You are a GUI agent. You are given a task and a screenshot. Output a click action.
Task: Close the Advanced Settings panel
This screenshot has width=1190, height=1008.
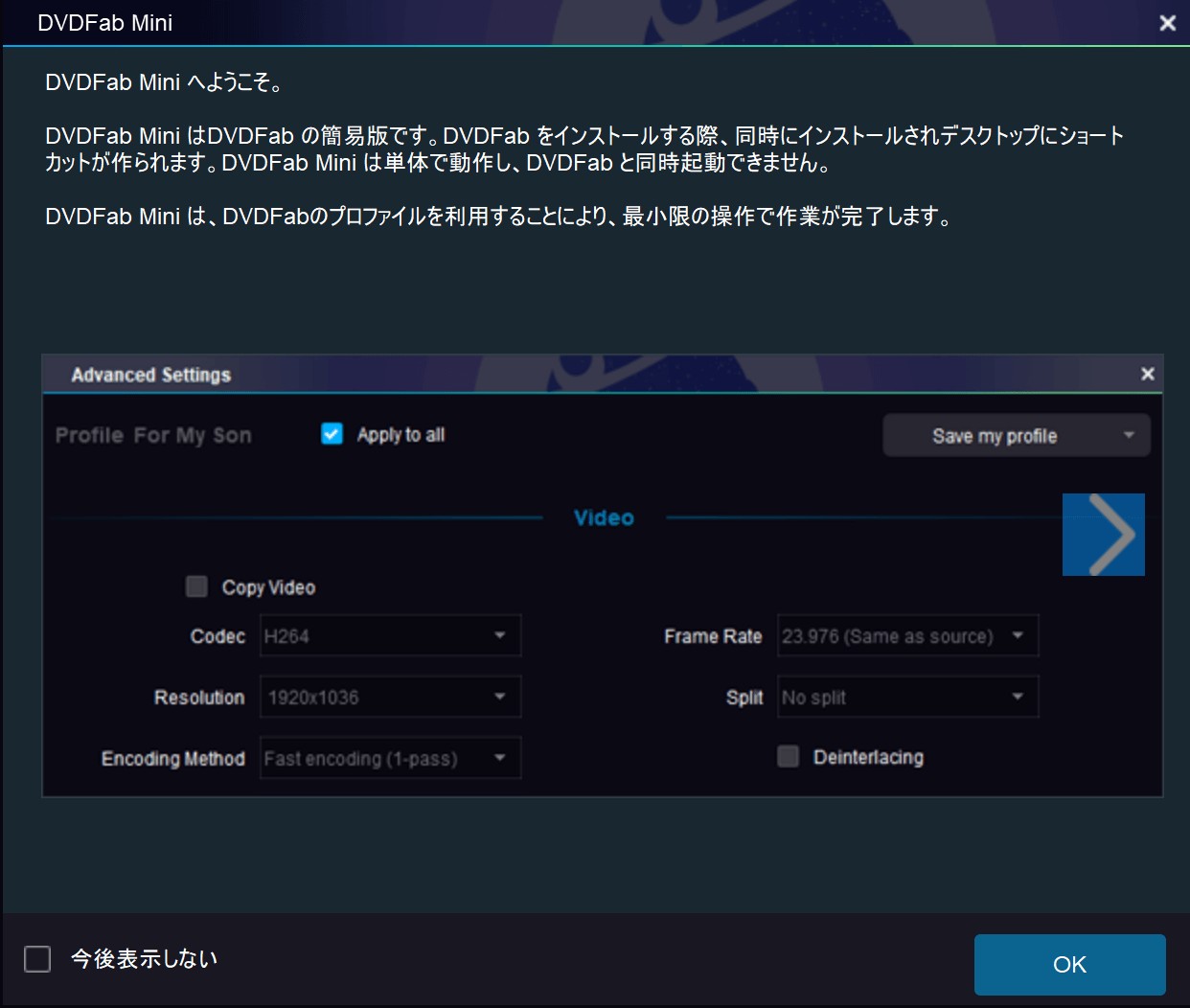[1148, 374]
